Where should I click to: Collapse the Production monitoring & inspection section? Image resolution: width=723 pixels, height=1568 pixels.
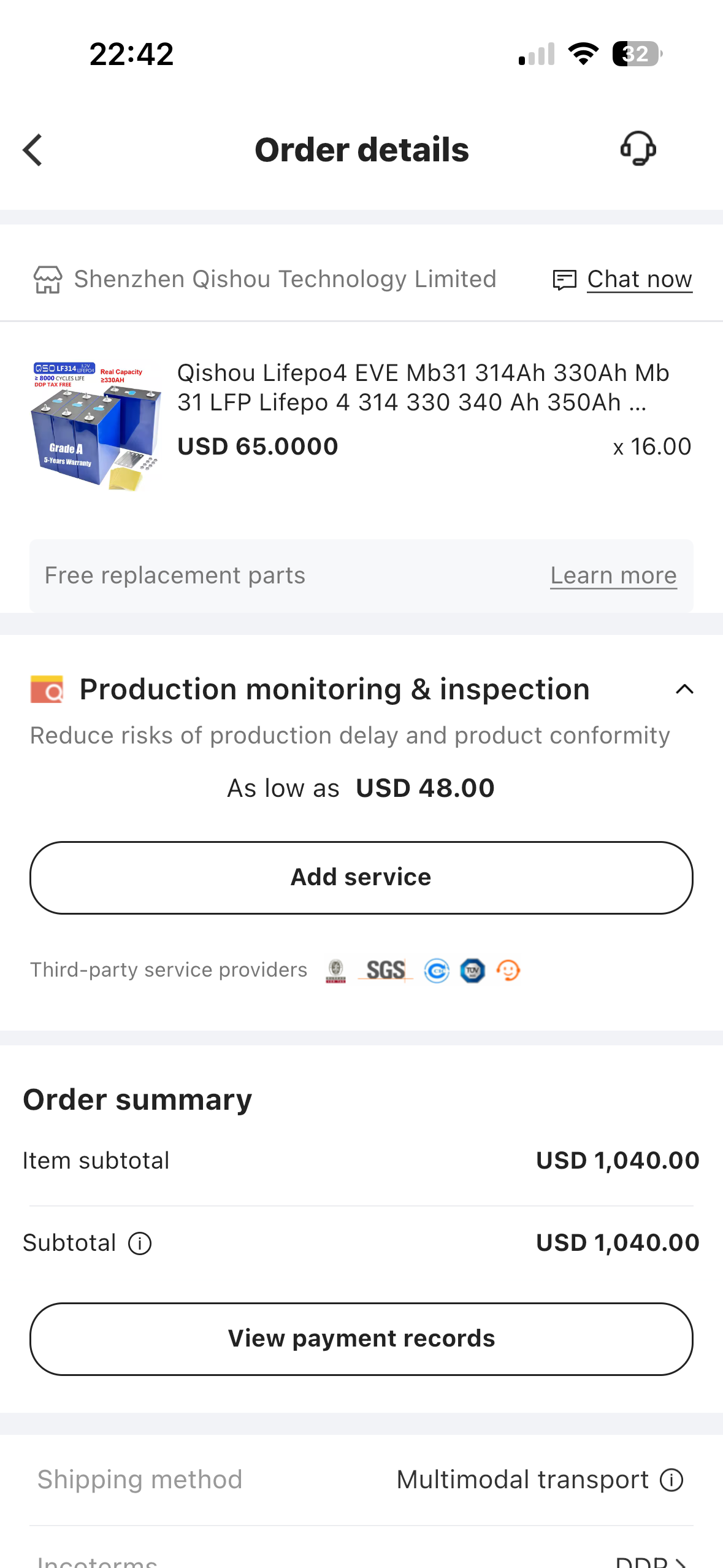[684, 690]
